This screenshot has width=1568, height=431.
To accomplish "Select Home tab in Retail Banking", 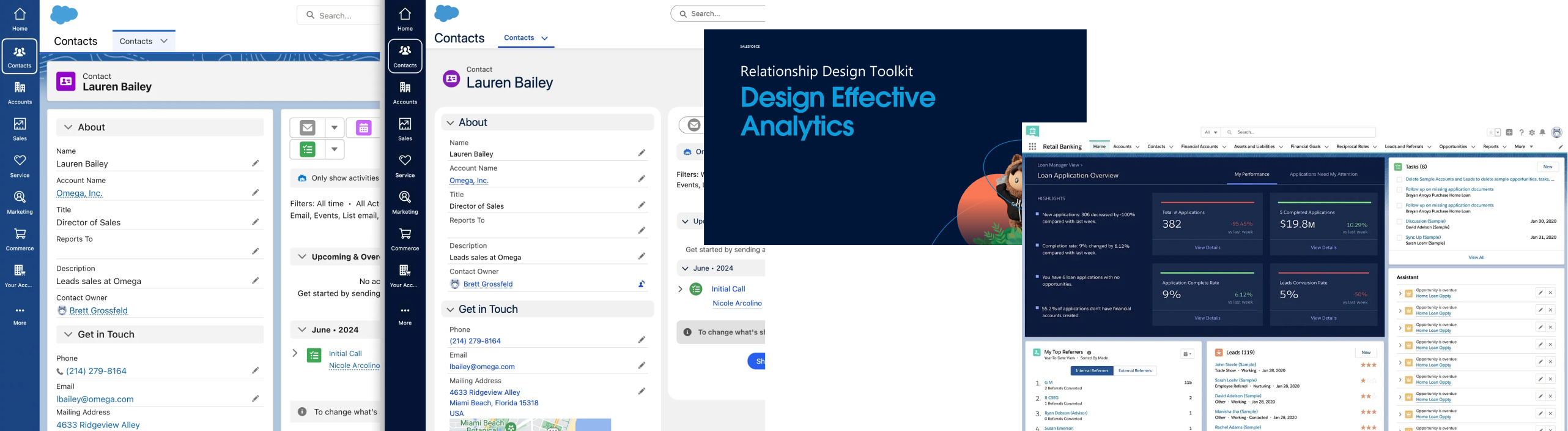I will tap(1100, 146).
